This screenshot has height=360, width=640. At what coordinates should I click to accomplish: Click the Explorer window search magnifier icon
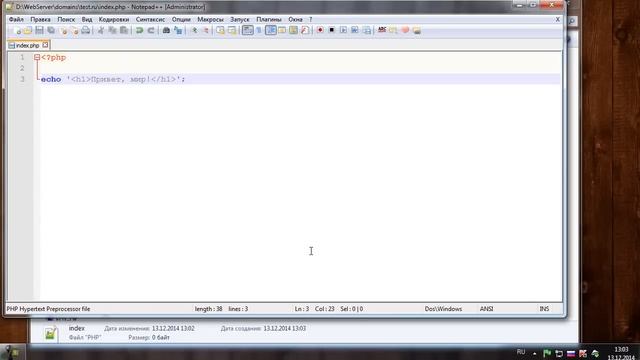pos(572,21)
